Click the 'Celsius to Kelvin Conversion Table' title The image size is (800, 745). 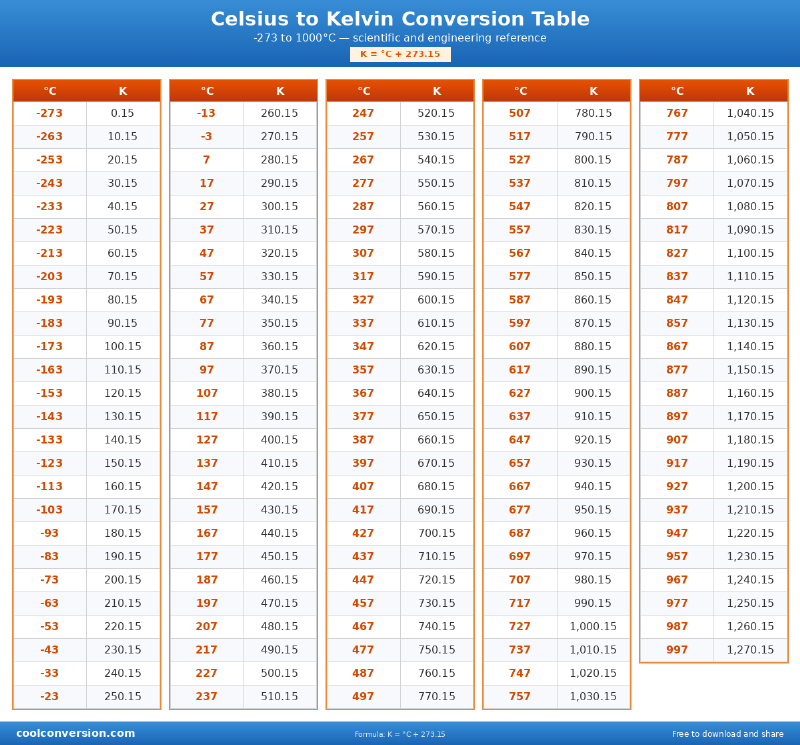(x=400, y=19)
